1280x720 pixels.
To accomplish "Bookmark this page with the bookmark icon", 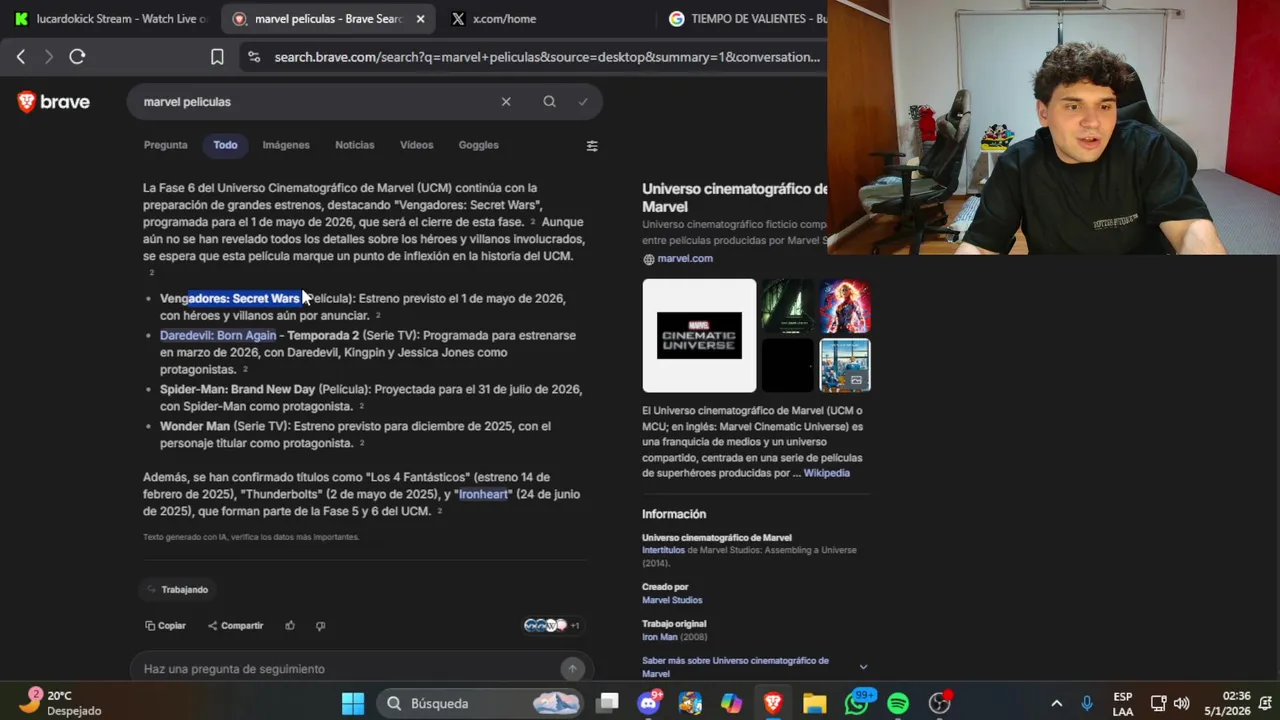I will pyautogui.click(x=217, y=57).
